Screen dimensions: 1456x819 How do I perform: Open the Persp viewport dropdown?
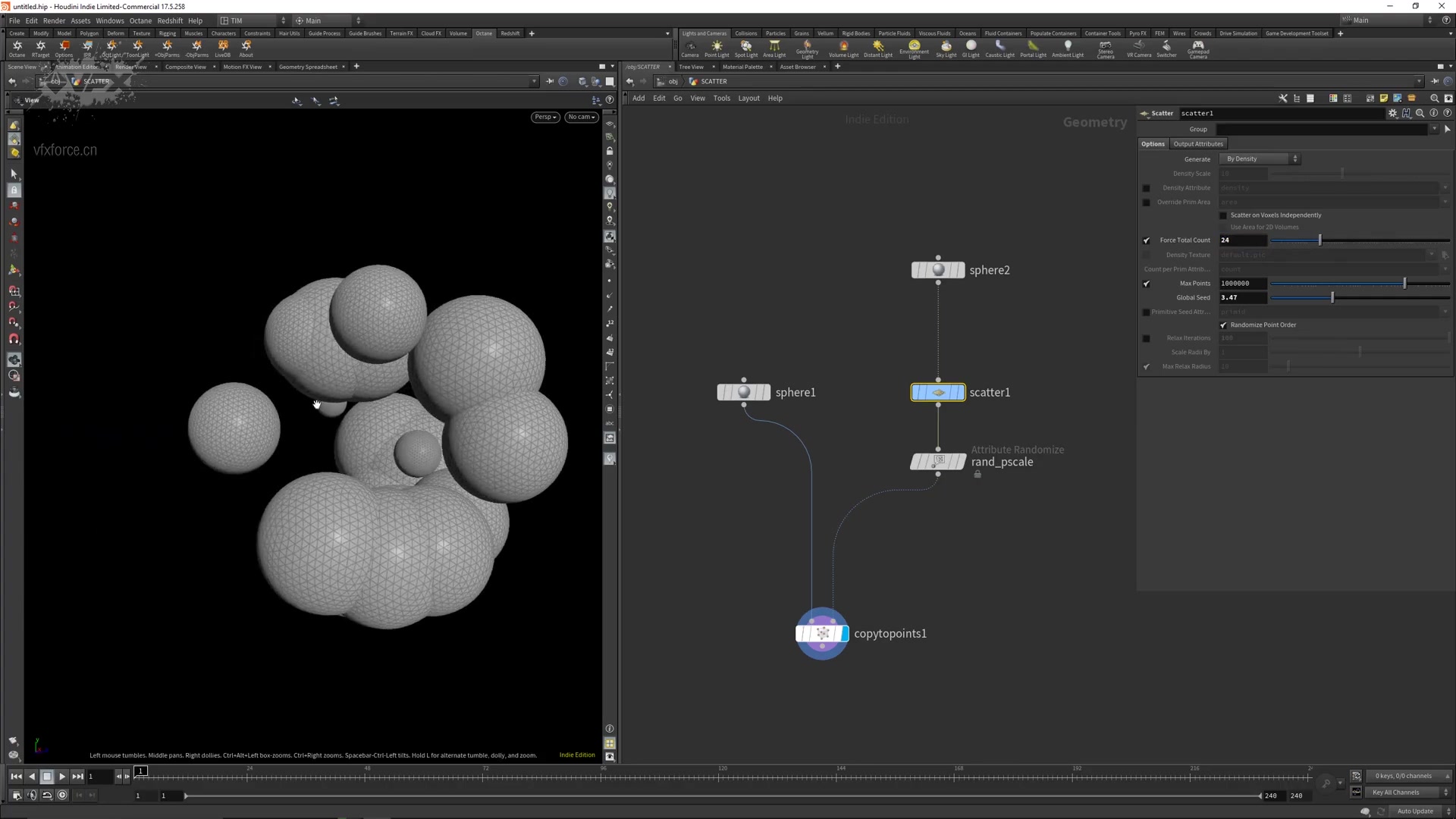[x=545, y=117]
